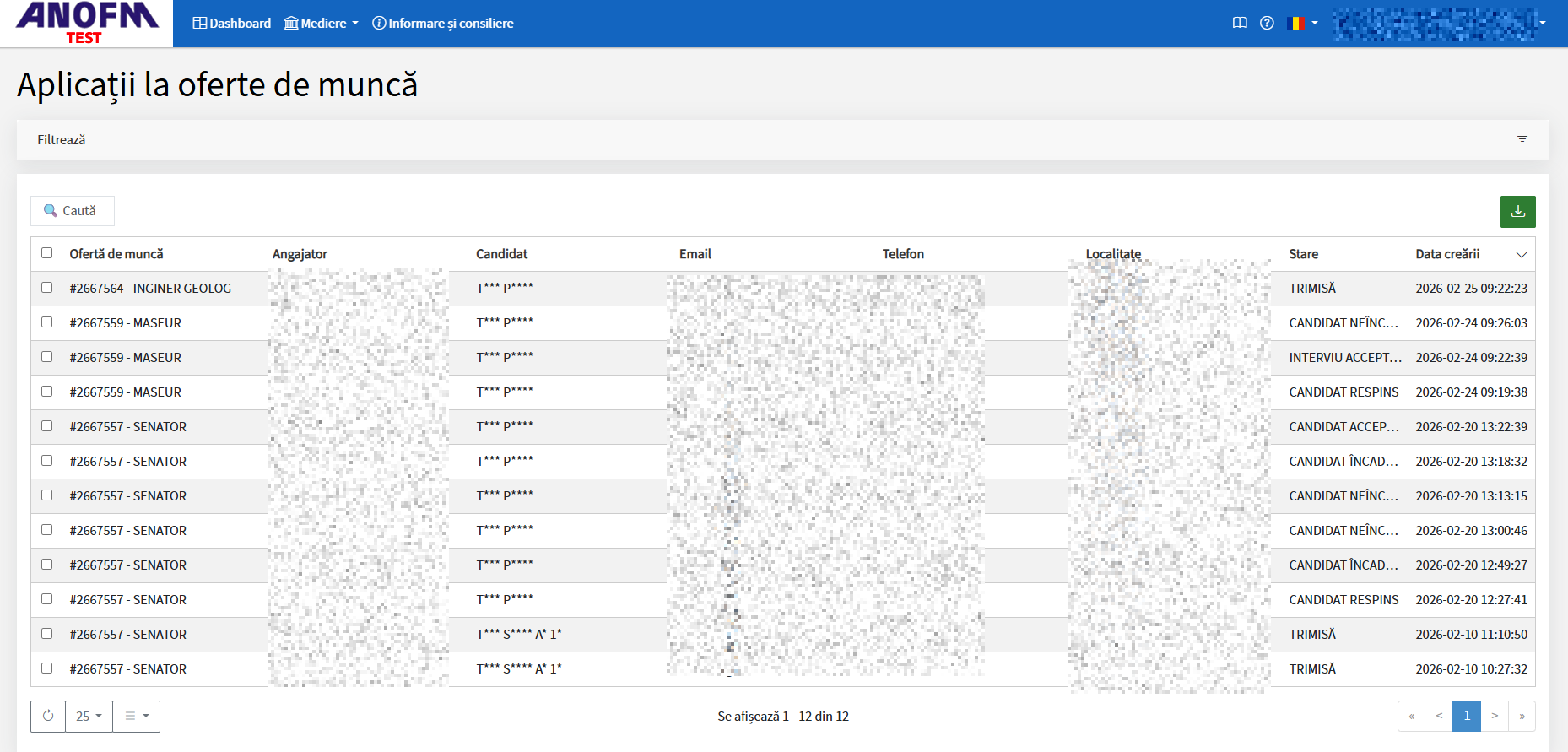Go to Dashboard in navigation bar
1568x752 pixels.
(232, 23)
